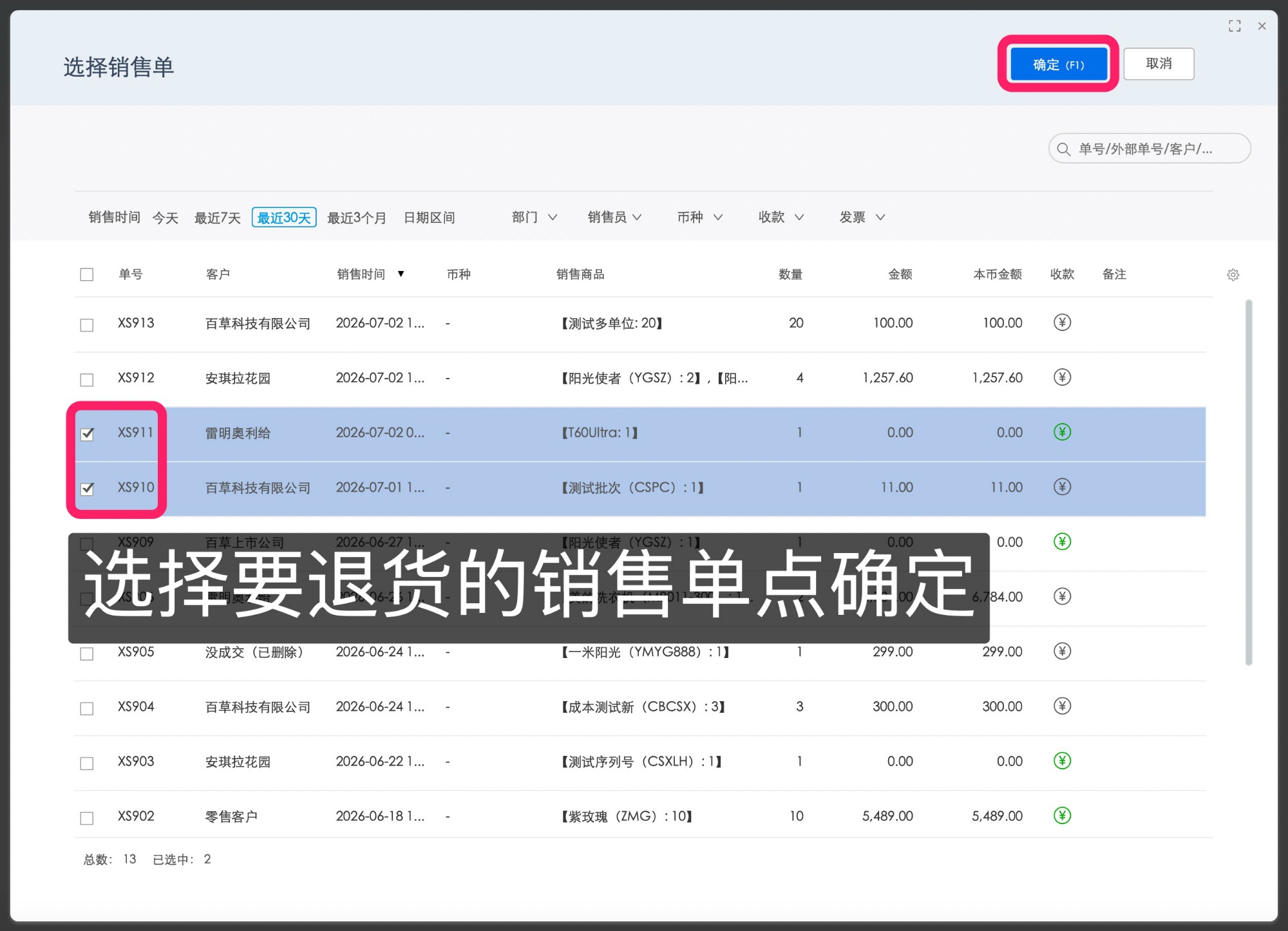Click the payment status icon for XS910
The height and width of the screenshot is (931, 1288).
1062,487
